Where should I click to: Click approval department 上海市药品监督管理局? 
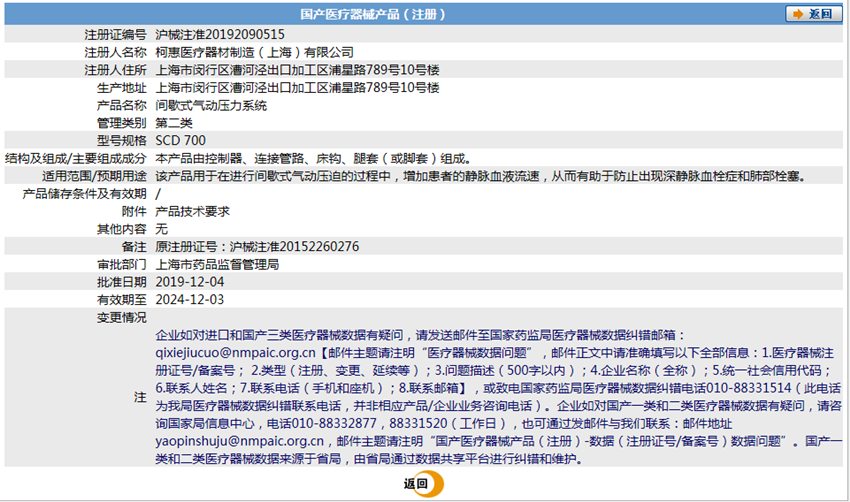click(x=217, y=264)
